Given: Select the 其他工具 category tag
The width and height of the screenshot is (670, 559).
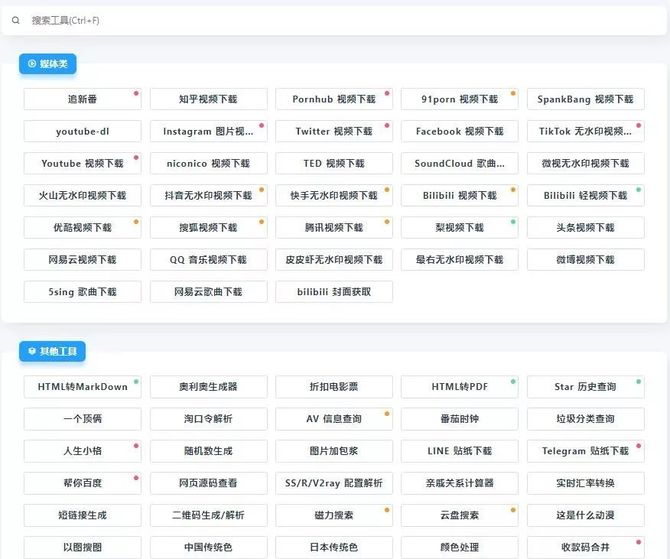Looking at the screenshot, I should point(52,351).
